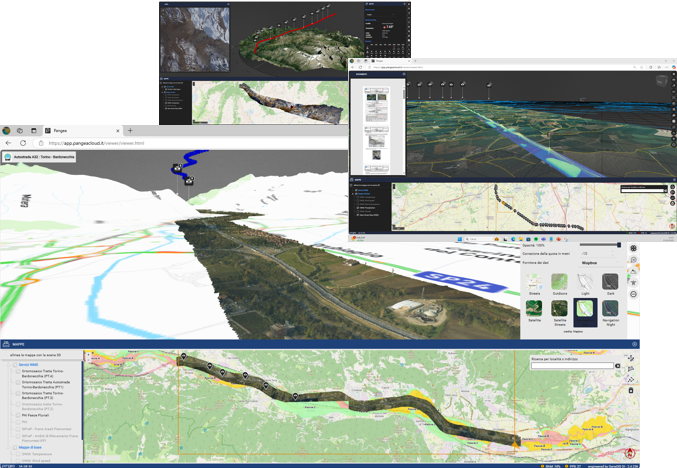Image resolution: width=677 pixels, height=468 pixels.
Task: Click the compass icon on the 2D map
Action: click(x=630, y=453)
